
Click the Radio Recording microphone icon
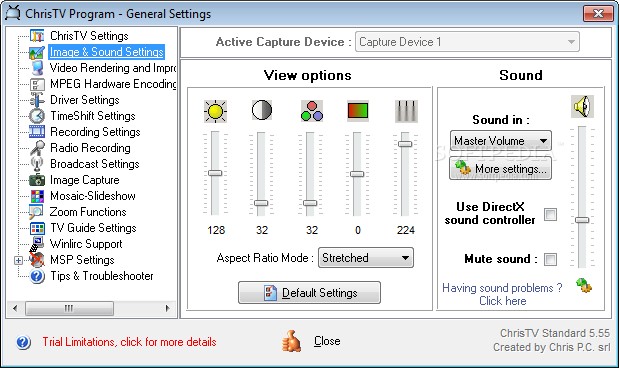point(37,148)
